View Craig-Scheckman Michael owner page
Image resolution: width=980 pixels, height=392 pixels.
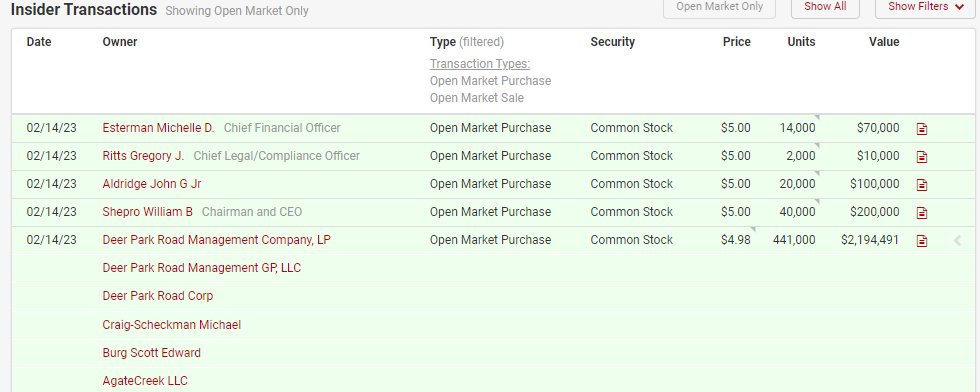[x=172, y=325]
